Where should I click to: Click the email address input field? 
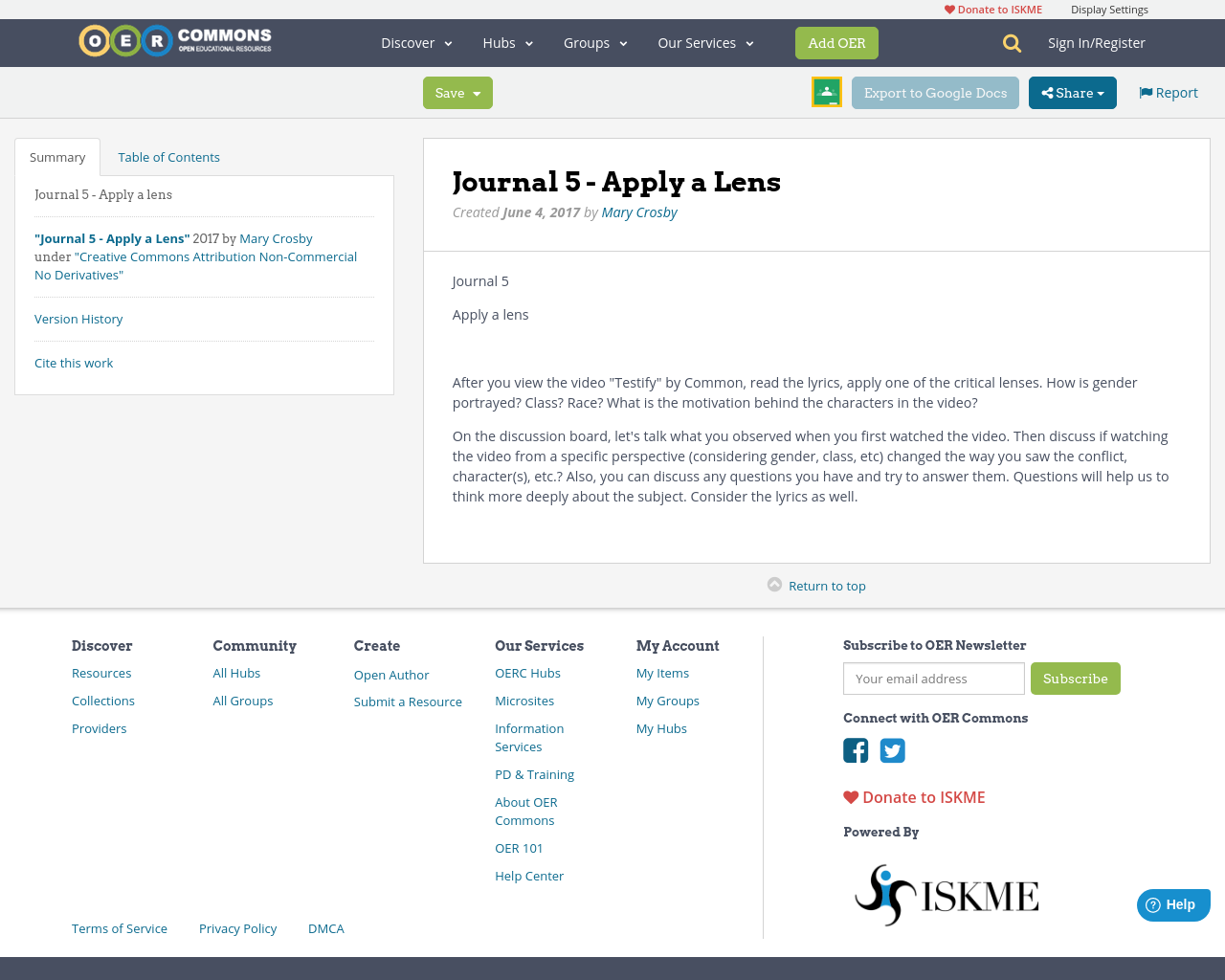point(933,679)
